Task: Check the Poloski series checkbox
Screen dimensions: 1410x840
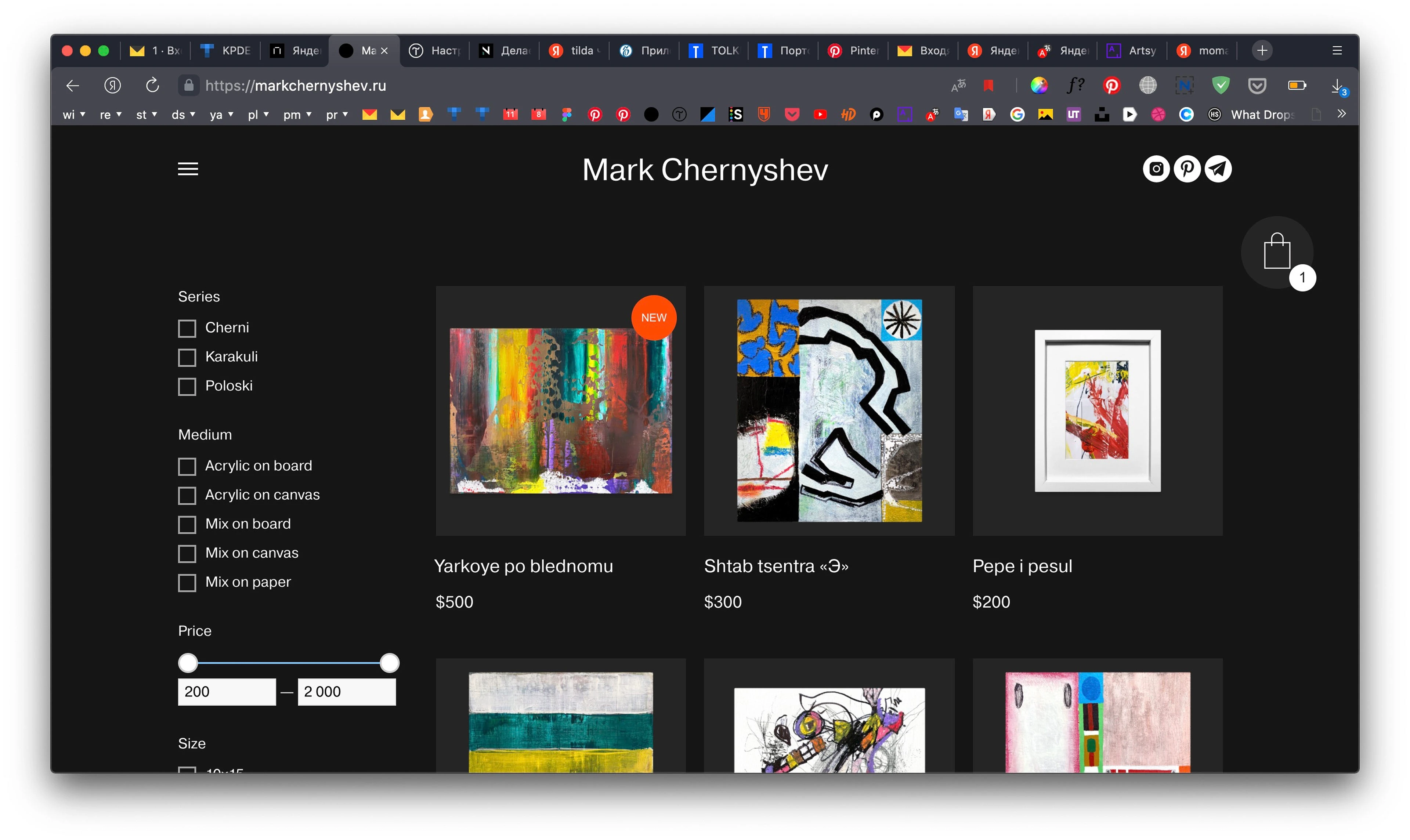Action: point(187,386)
